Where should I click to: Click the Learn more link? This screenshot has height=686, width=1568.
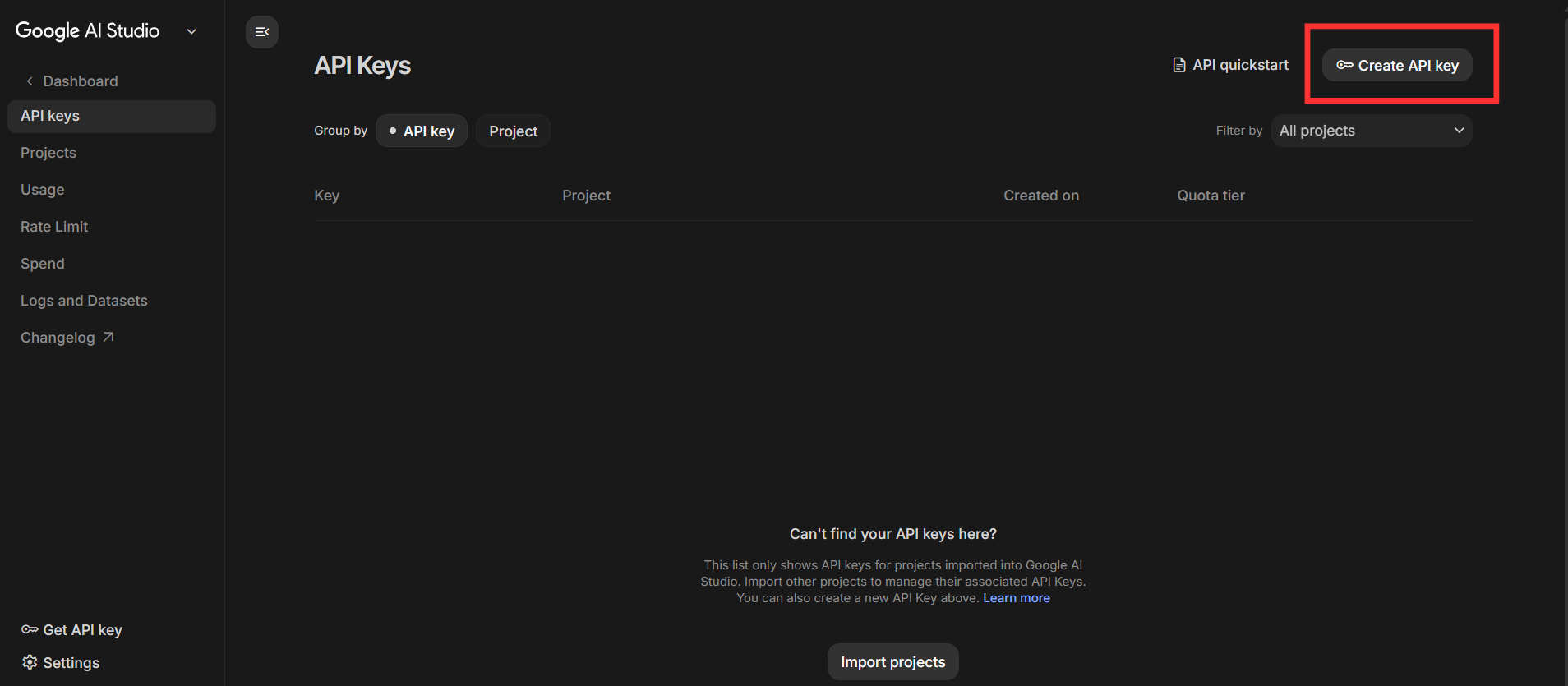point(1017,598)
